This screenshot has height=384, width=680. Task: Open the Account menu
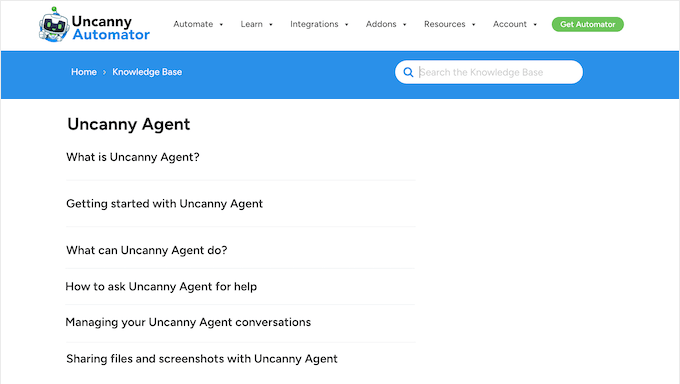pos(510,24)
